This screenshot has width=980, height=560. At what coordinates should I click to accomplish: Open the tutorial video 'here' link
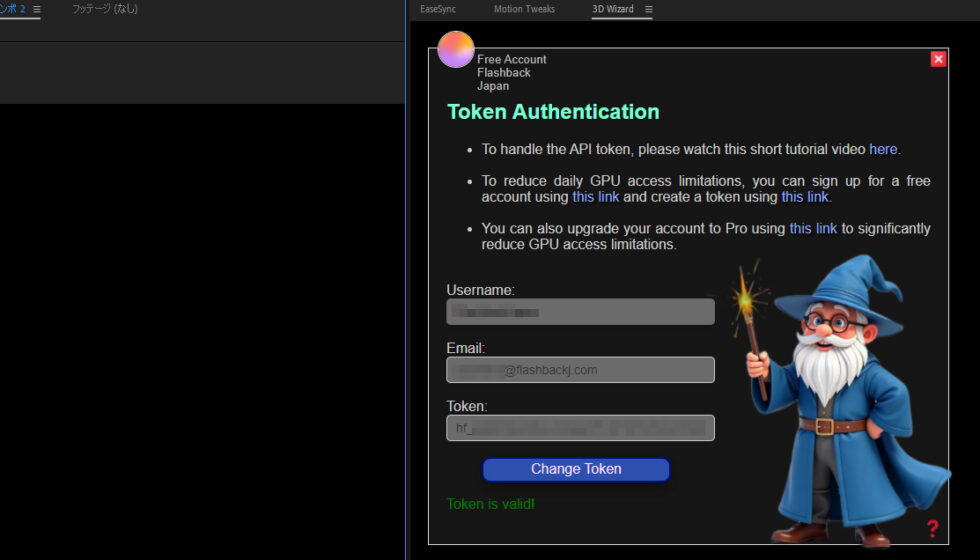[883, 149]
